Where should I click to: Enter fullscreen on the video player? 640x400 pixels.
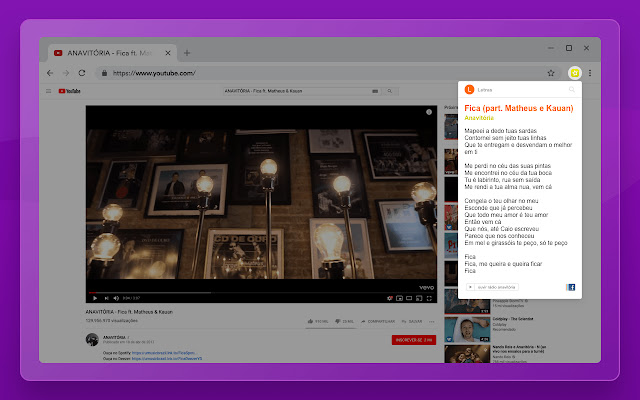(x=430, y=297)
